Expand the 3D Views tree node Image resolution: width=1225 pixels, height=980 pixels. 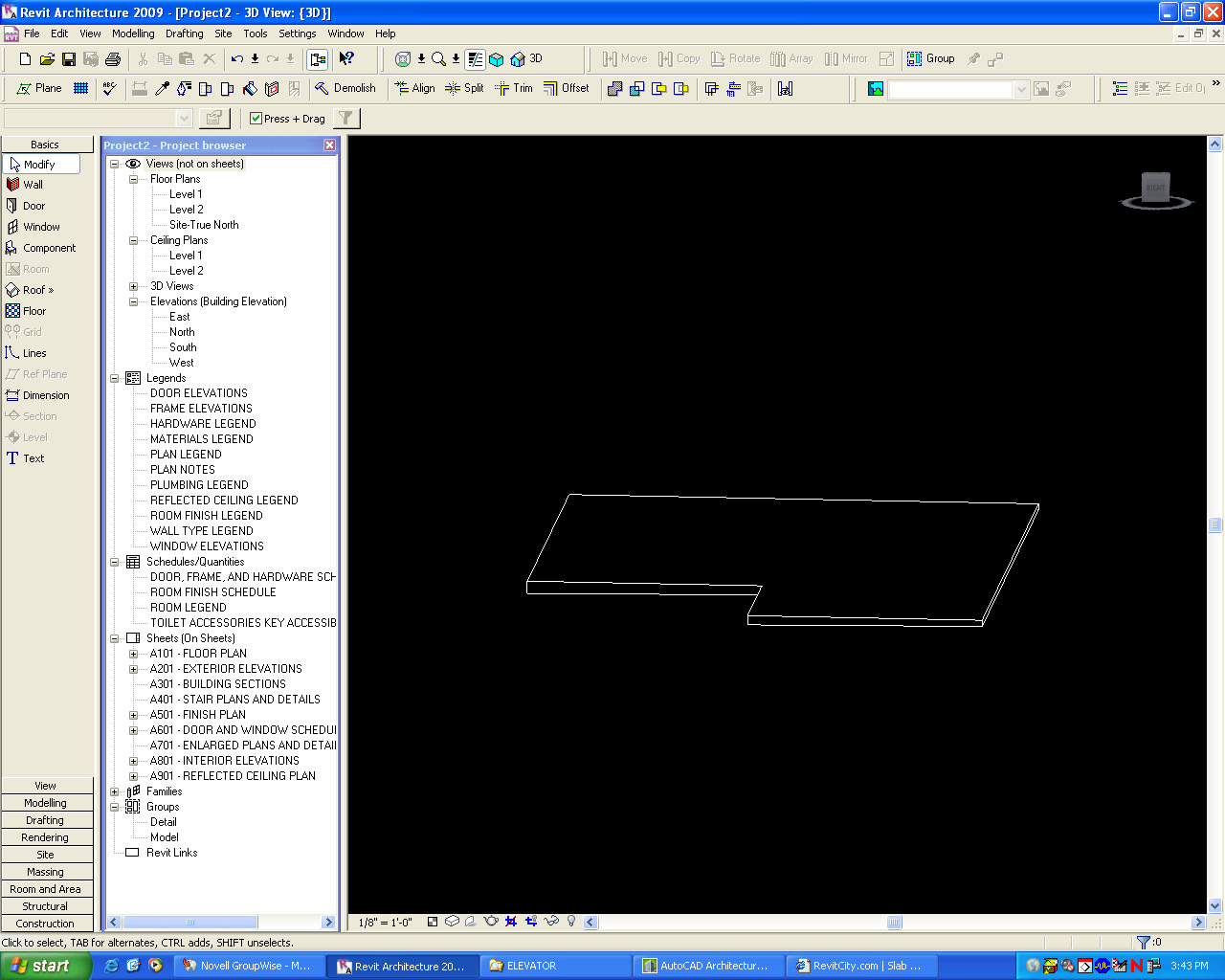click(134, 286)
